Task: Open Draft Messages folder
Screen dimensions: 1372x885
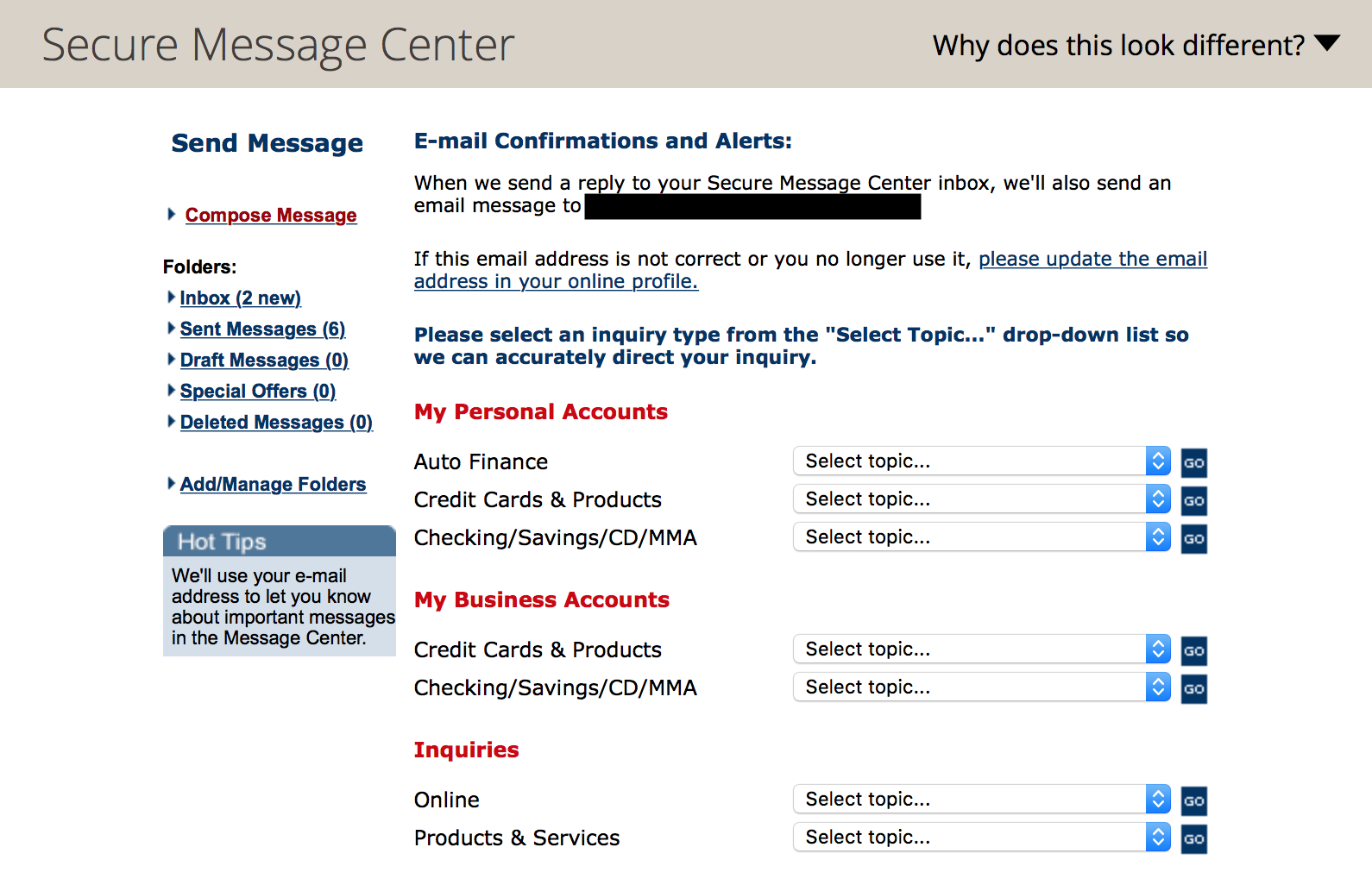Action: [264, 361]
